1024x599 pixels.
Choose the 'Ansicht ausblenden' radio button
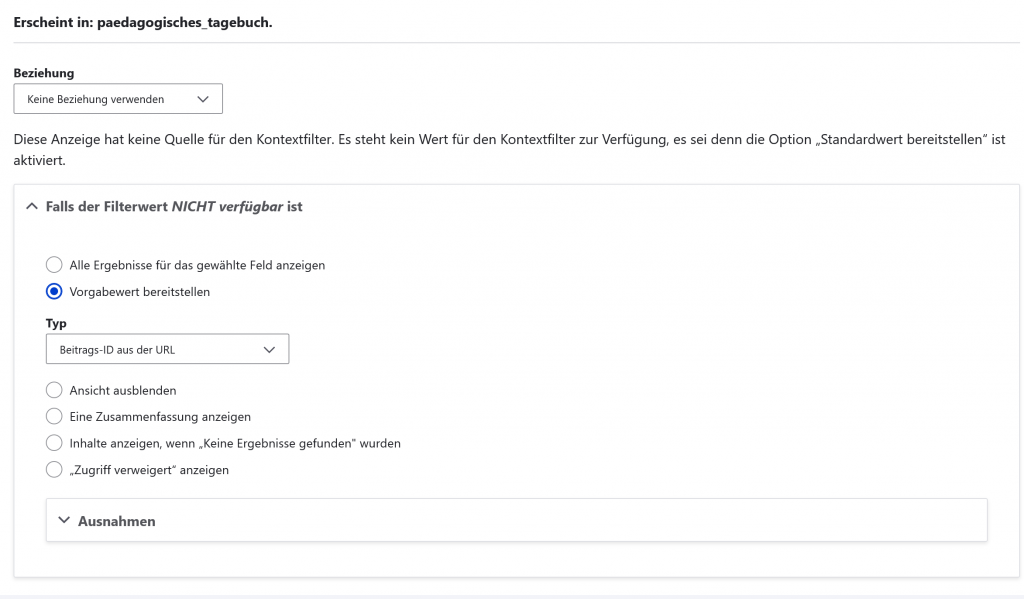pos(54,390)
